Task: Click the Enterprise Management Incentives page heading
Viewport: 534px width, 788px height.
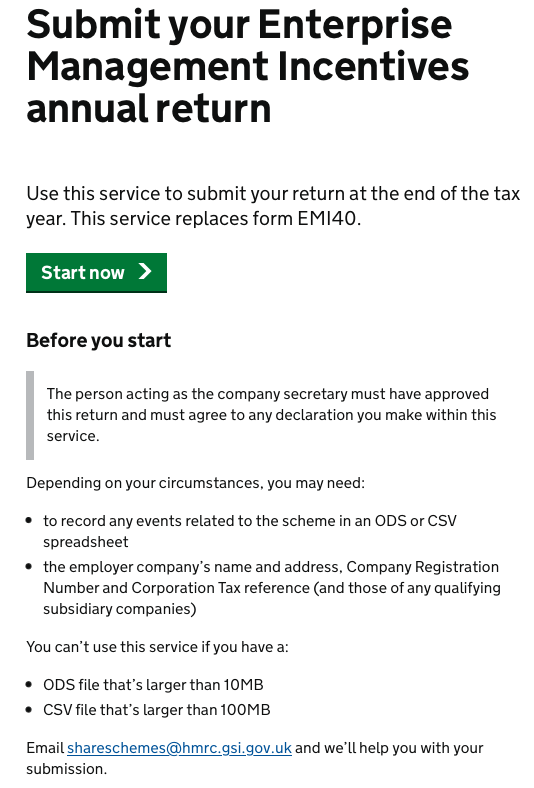Action: pos(248,66)
